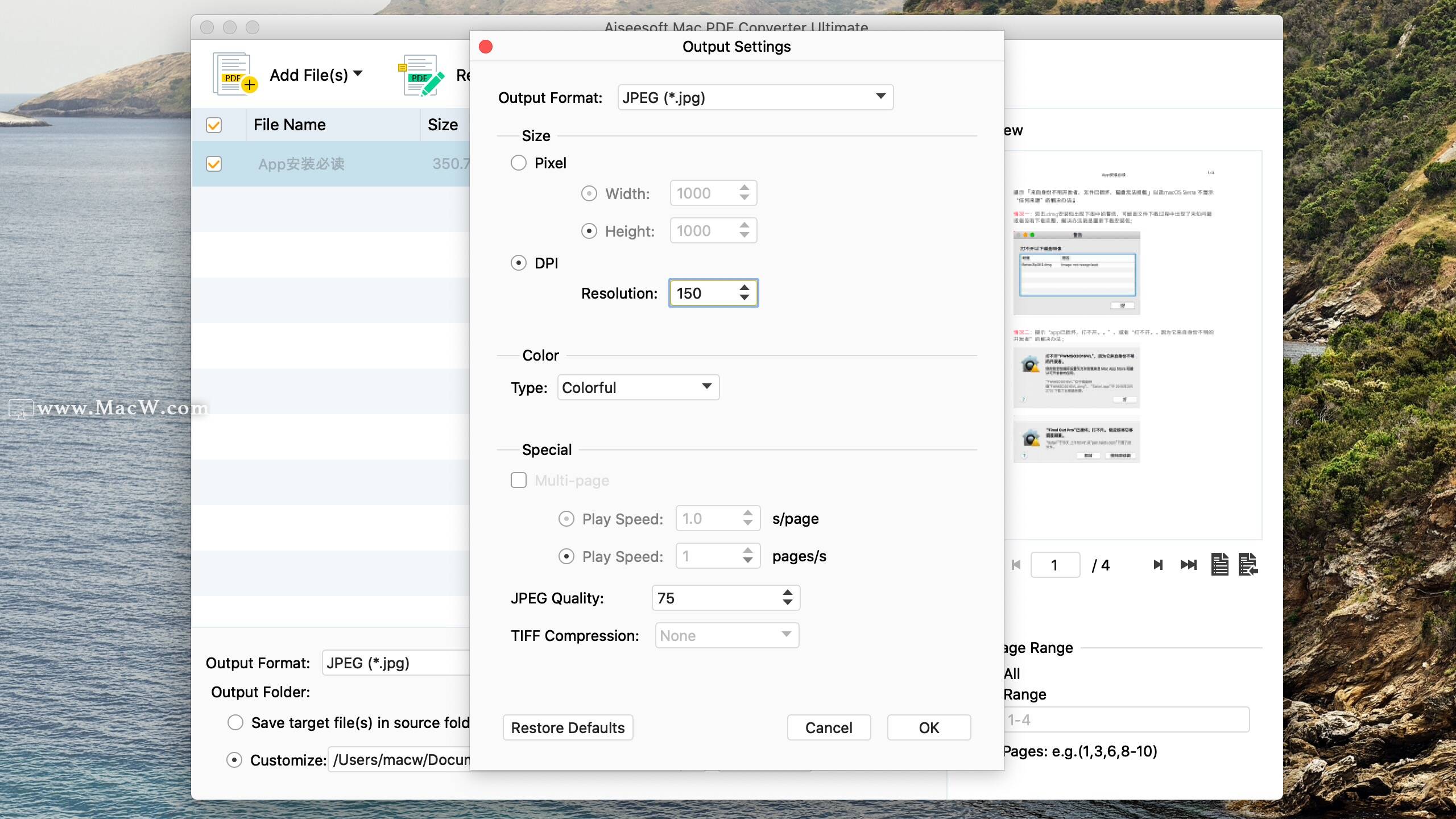Select the Pixel size option
Image resolution: width=1456 pixels, height=819 pixels.
tap(519, 163)
